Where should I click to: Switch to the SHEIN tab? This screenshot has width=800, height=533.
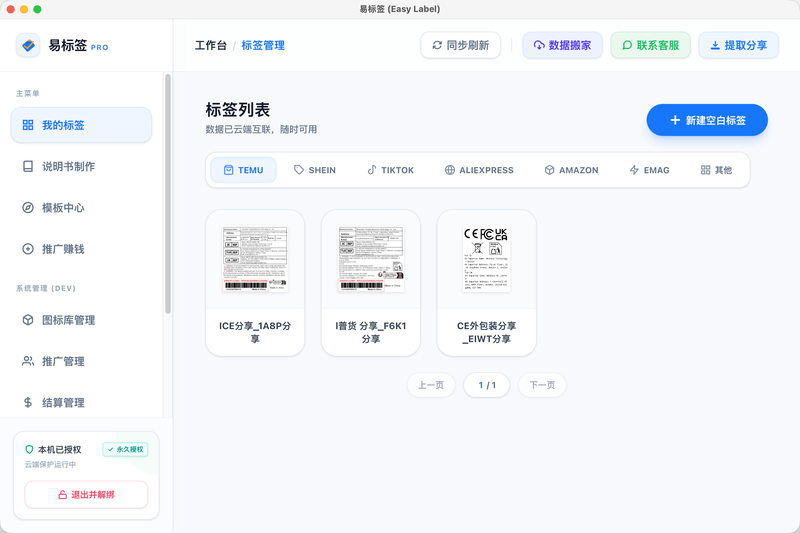(315, 170)
